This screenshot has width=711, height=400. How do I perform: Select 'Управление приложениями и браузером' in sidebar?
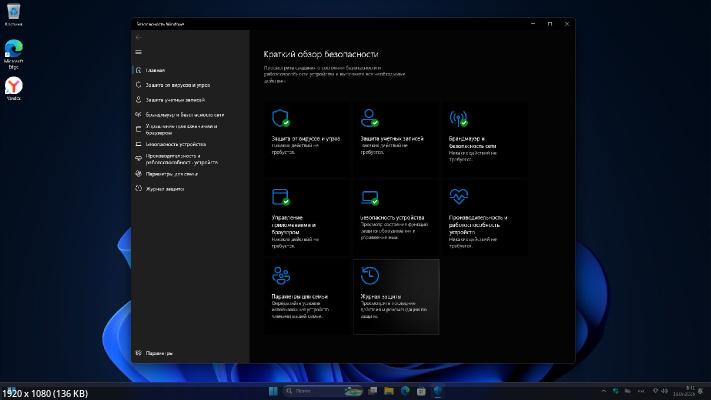(x=190, y=129)
